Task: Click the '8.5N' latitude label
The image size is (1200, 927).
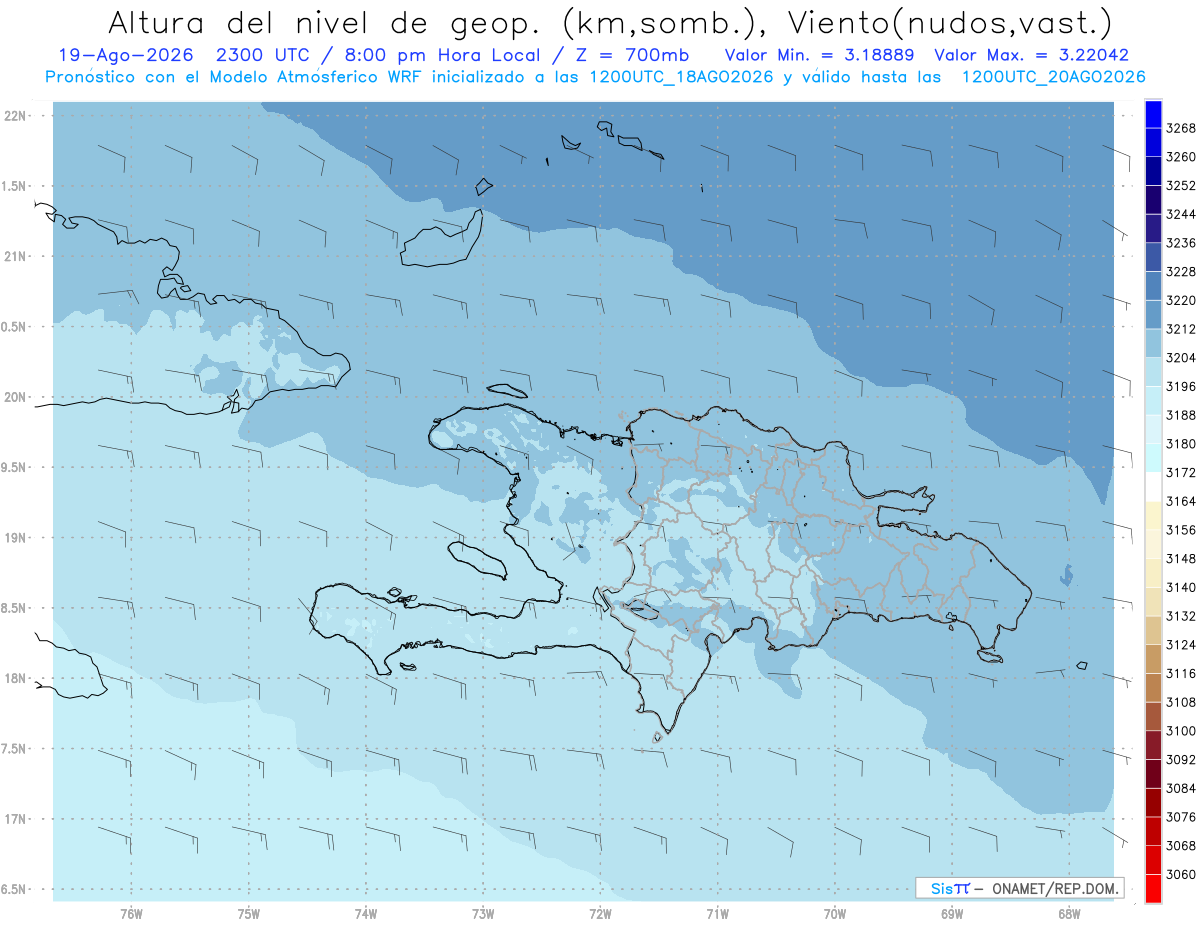Action: [14, 609]
